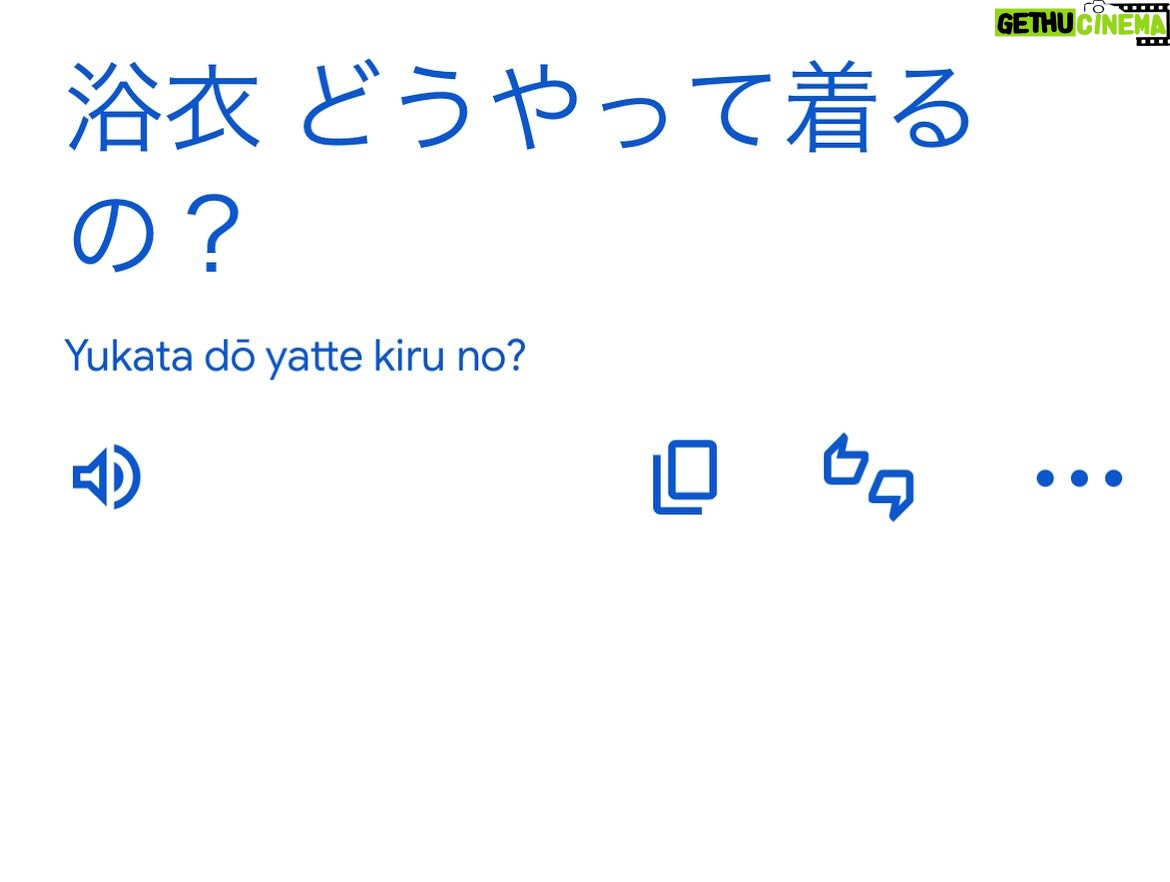Click the romanized word yatte
This screenshot has height=882, width=1170.
coord(314,358)
